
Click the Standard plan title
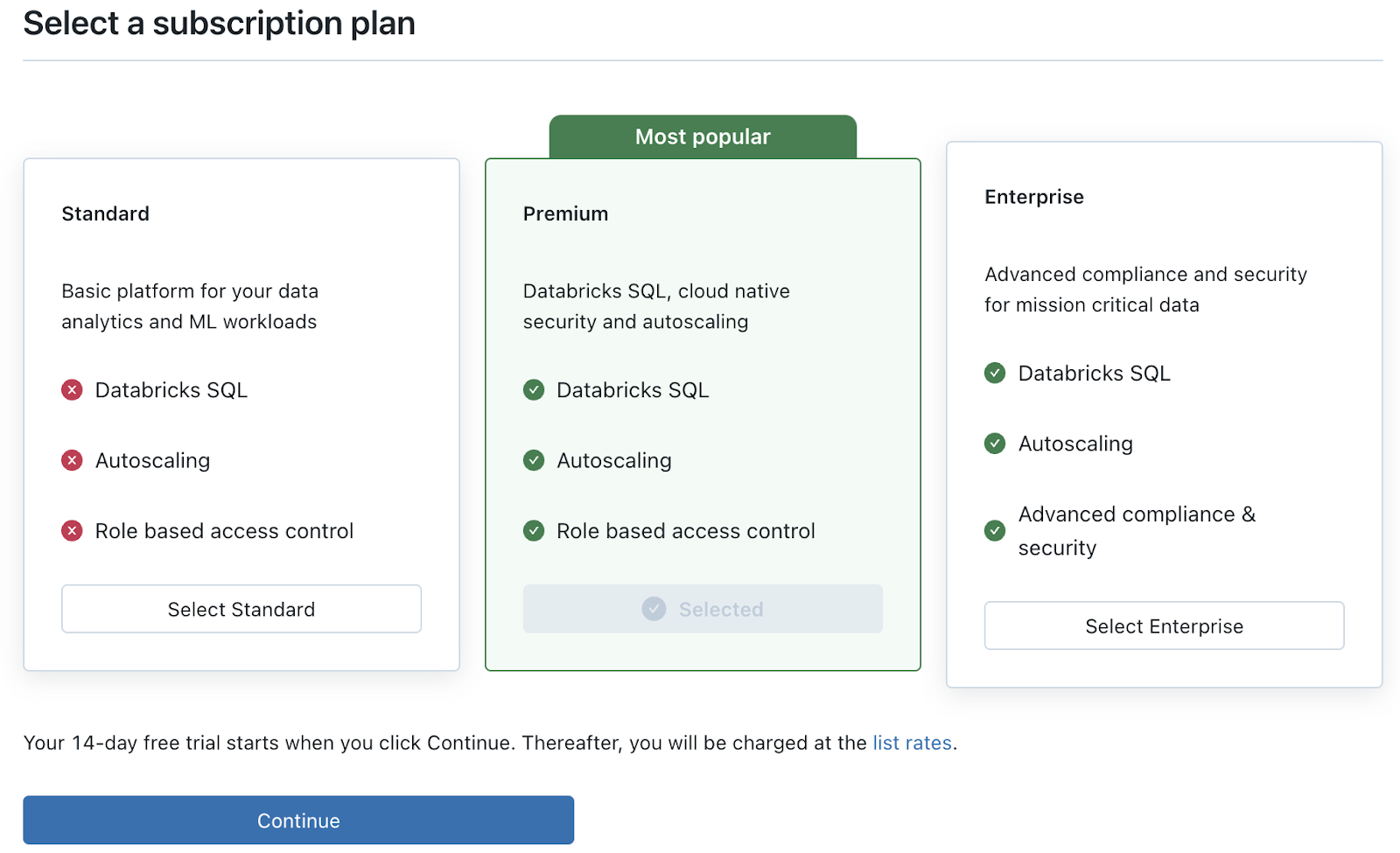[105, 213]
